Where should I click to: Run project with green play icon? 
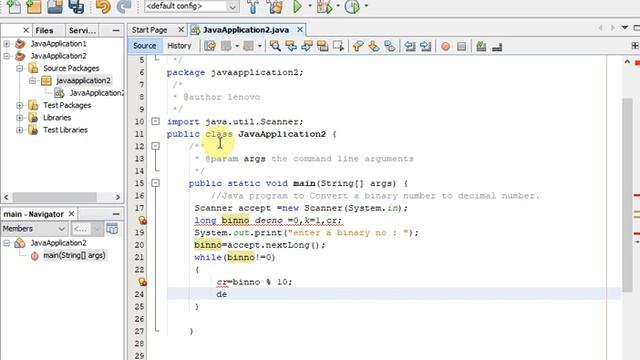298,6
